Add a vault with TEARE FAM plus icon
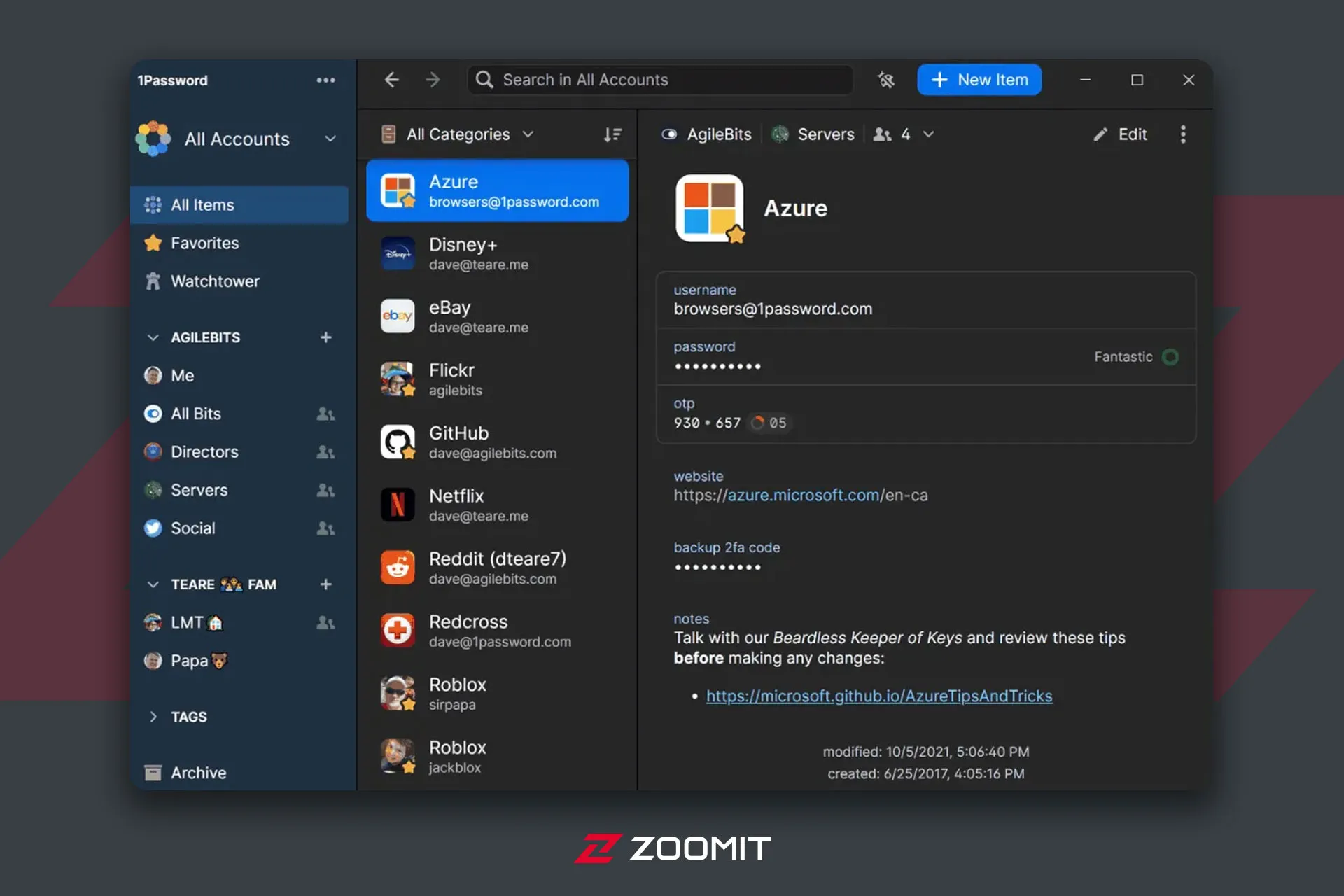The width and height of the screenshot is (1344, 896). coord(325,584)
